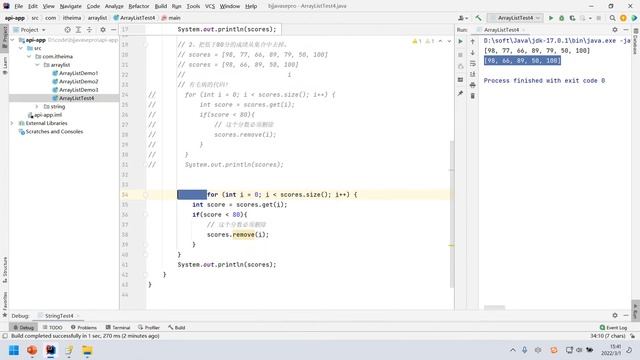Switch to the TODO tool window tab
640x360 pixels.
tap(53, 327)
